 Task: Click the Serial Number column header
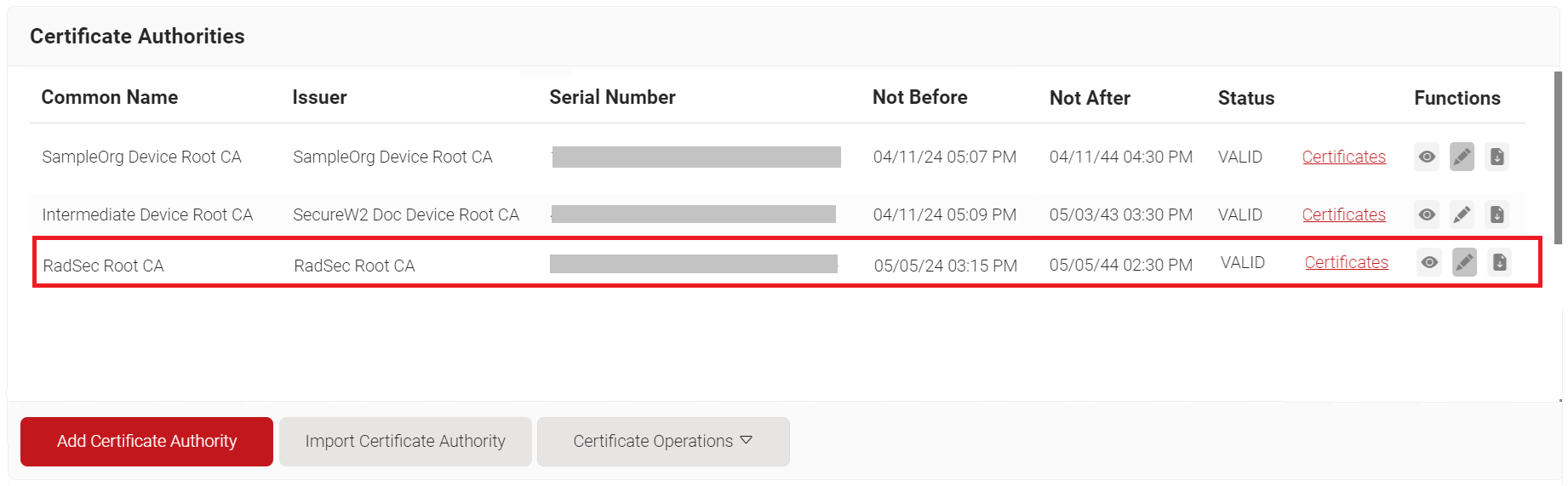pyautogui.click(x=612, y=97)
